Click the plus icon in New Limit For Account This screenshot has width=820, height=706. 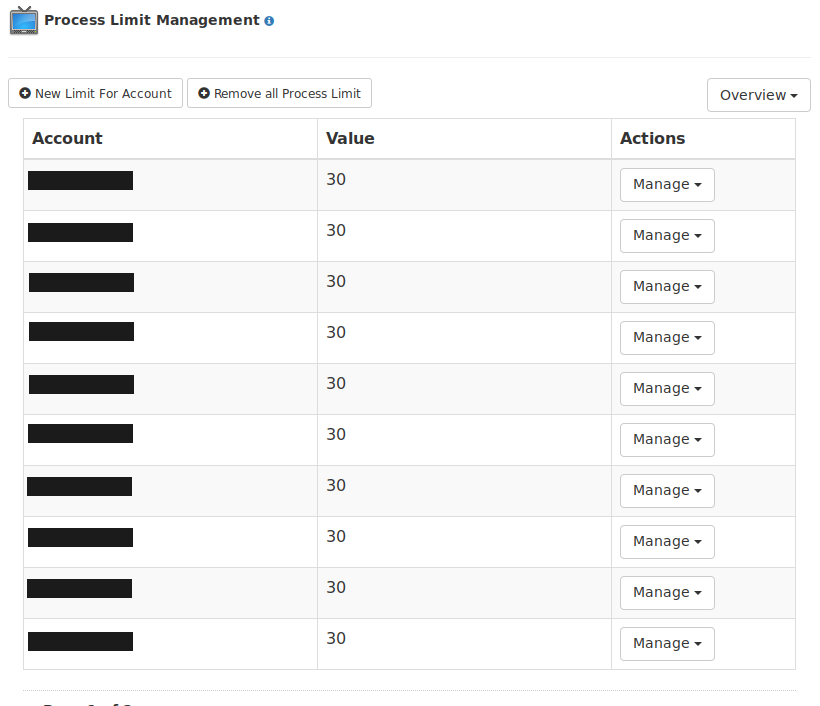coord(25,93)
